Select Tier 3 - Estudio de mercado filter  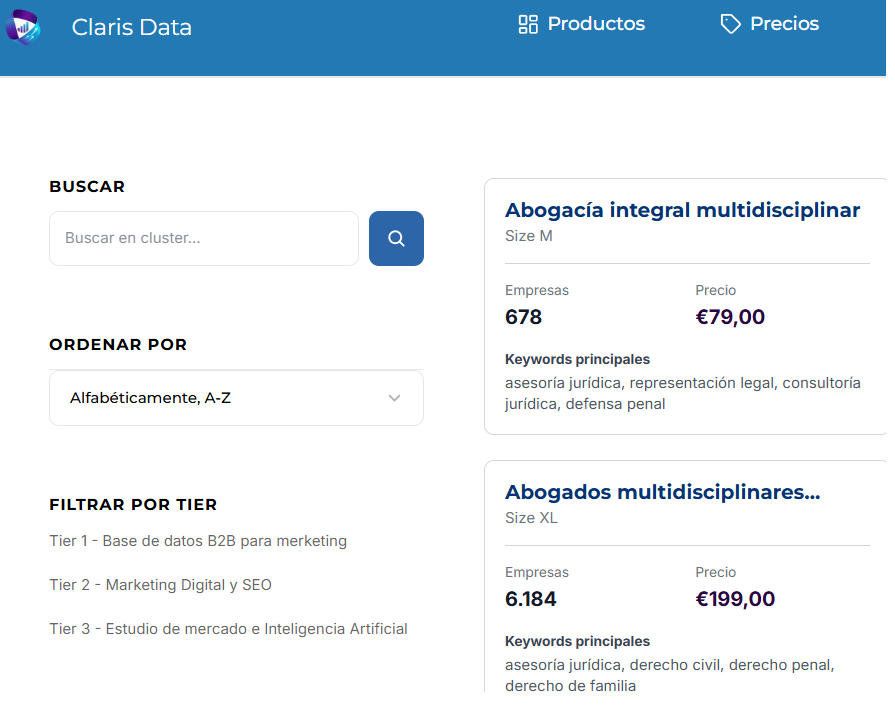coord(228,629)
